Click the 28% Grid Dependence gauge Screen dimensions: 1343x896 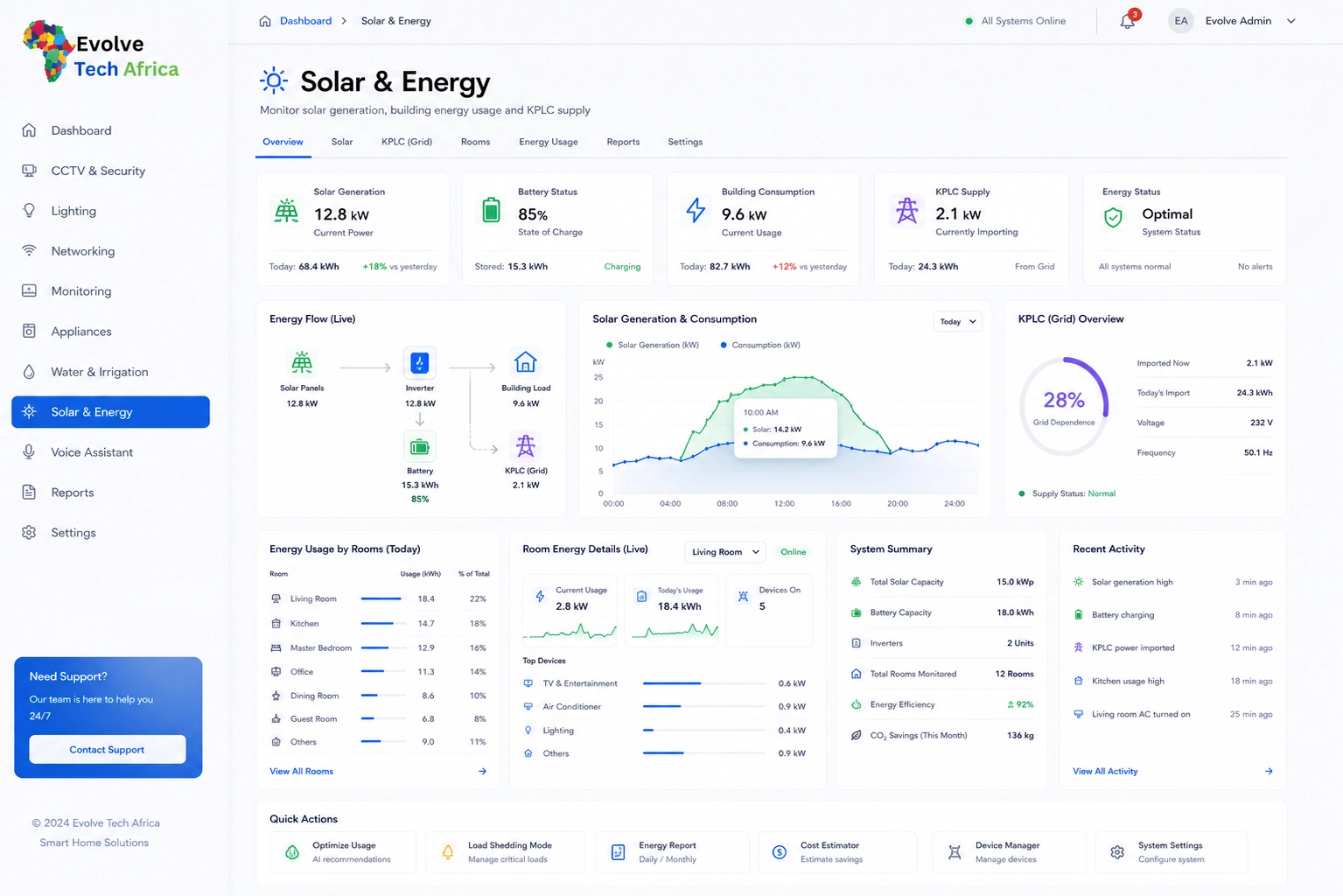[1064, 406]
